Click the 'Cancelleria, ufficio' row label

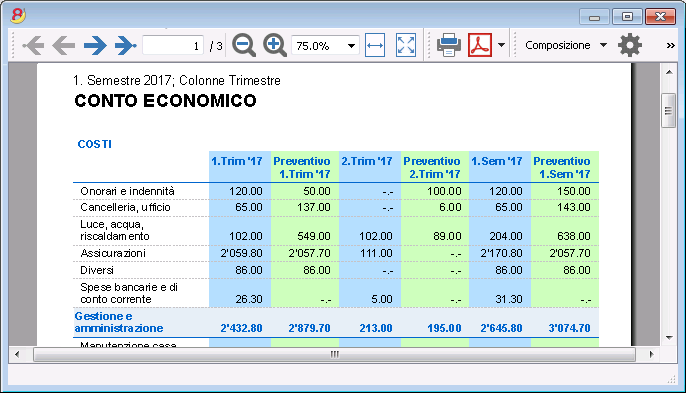pos(125,207)
